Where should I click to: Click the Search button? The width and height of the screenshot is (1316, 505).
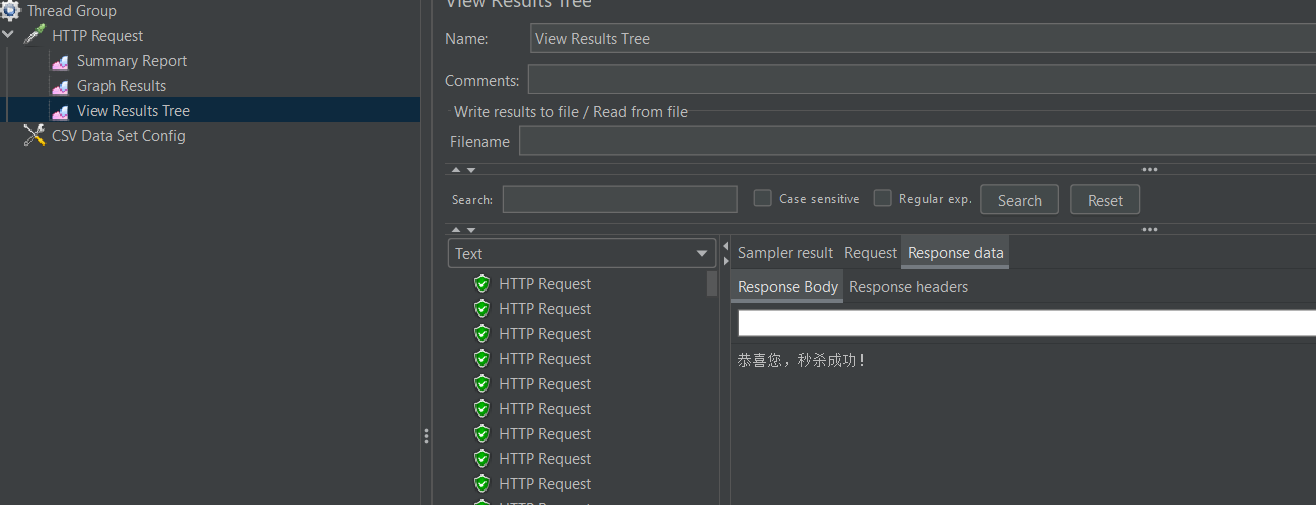click(x=1019, y=200)
